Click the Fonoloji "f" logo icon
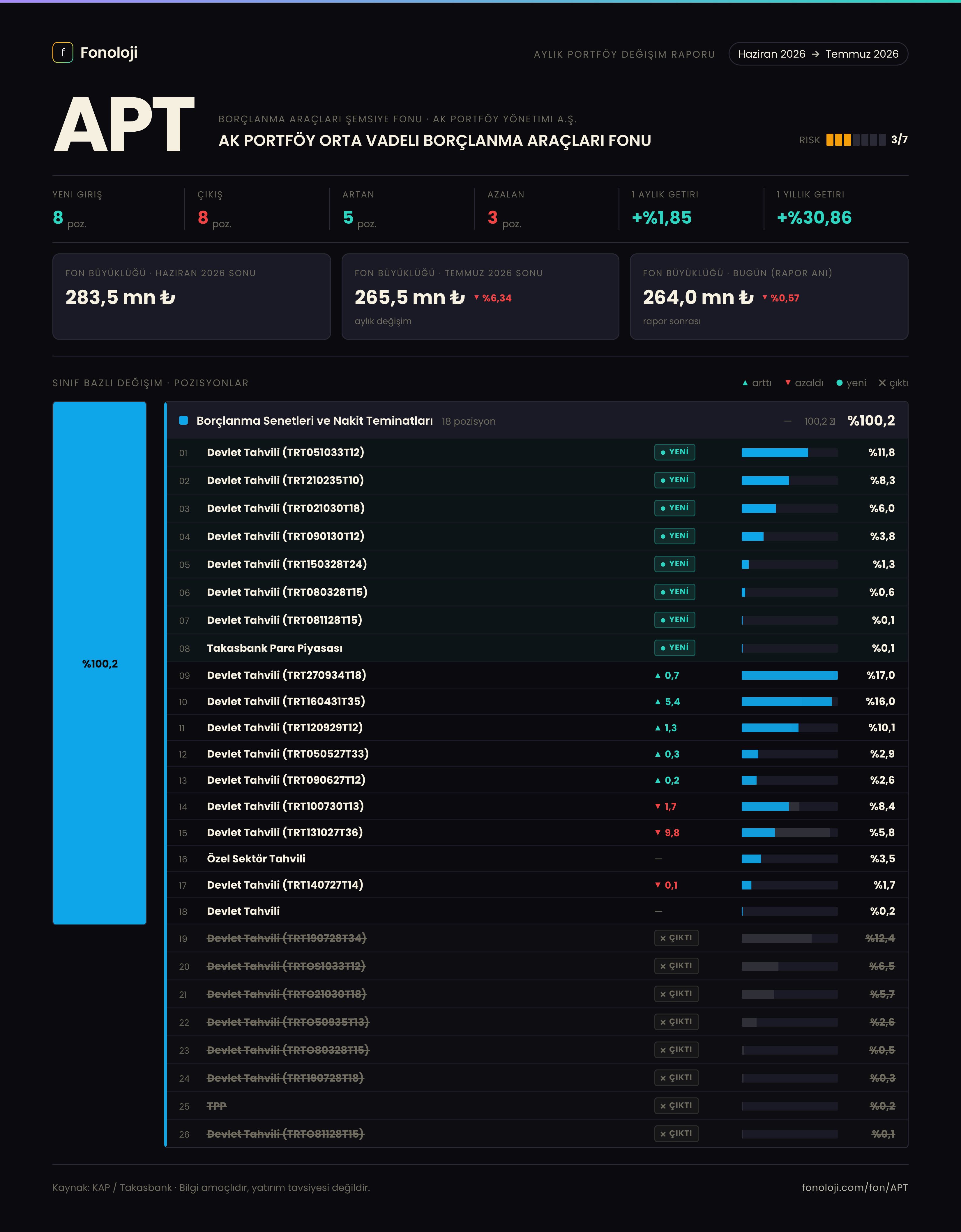This screenshot has width=961, height=1232. click(x=63, y=52)
